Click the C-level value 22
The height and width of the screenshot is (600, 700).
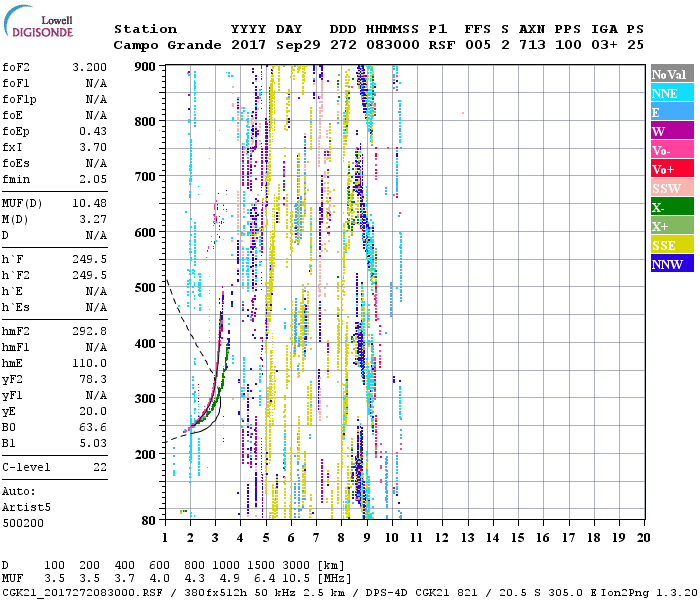(99, 467)
